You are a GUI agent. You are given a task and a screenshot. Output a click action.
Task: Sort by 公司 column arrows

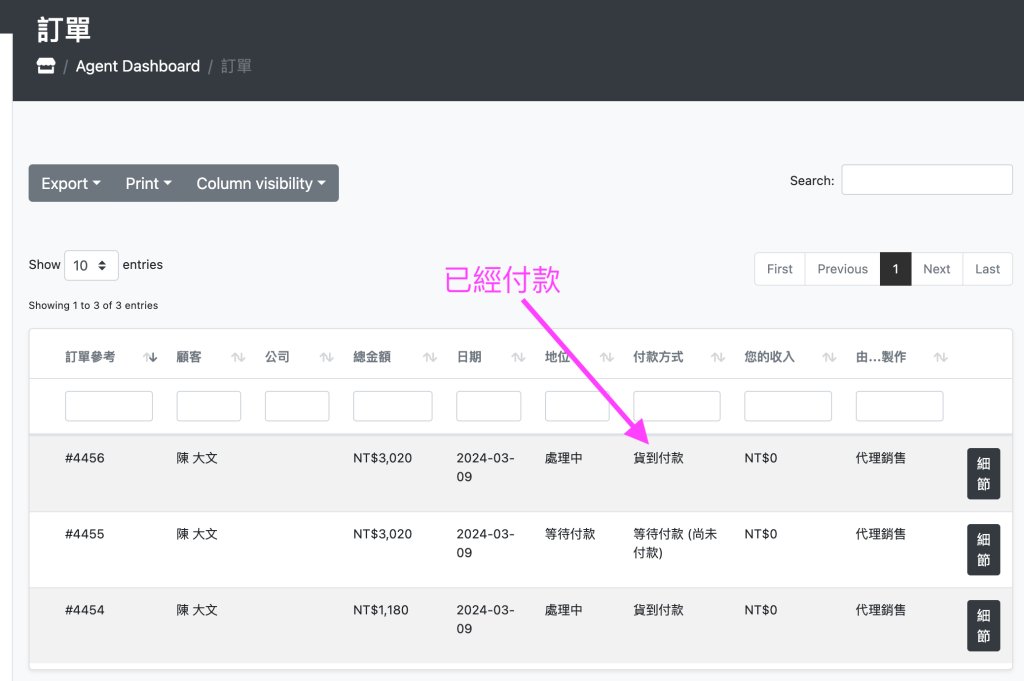pyautogui.click(x=326, y=357)
